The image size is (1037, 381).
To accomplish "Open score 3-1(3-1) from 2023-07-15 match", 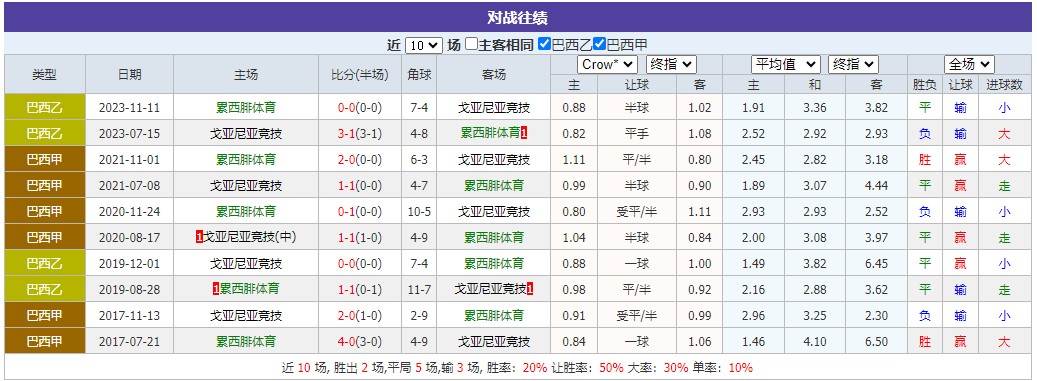I will point(360,134).
